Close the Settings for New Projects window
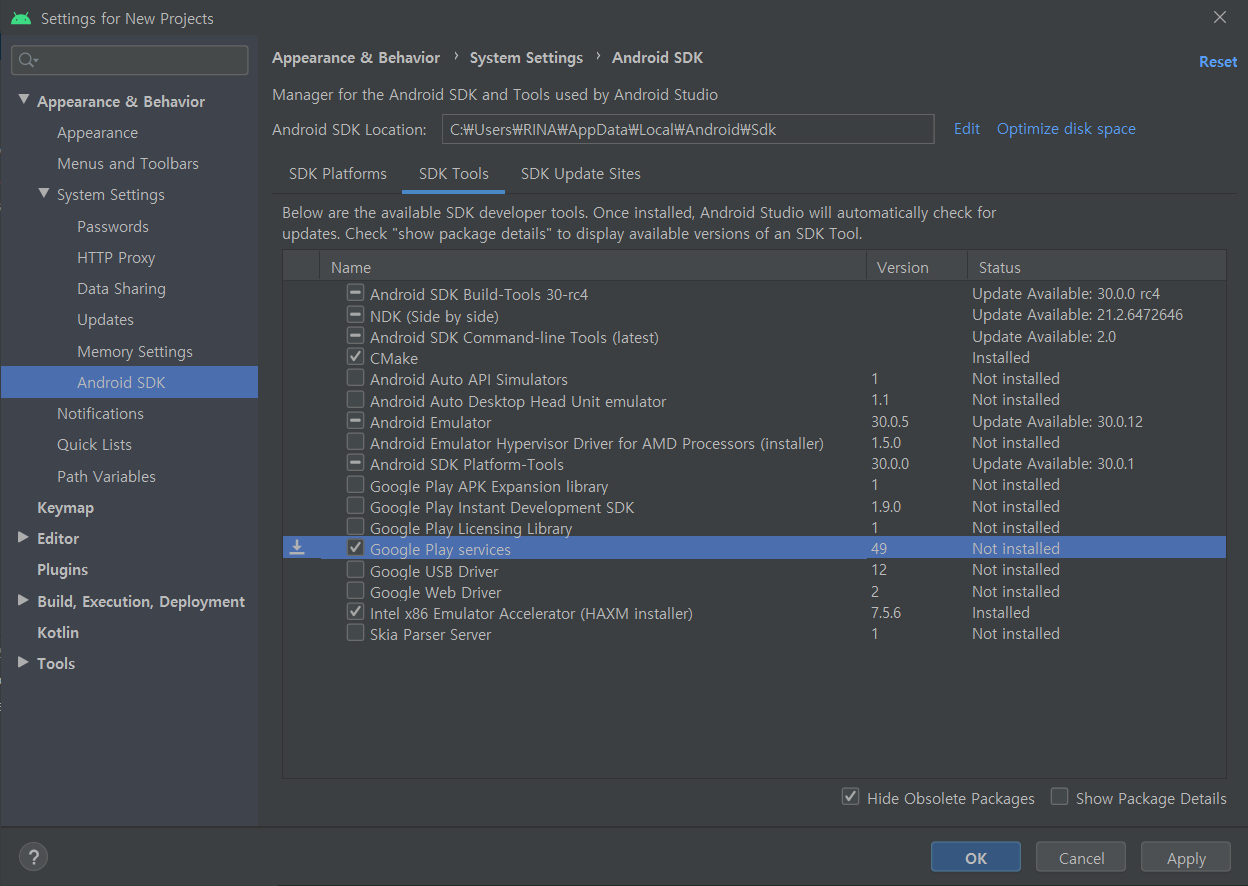 (1219, 17)
